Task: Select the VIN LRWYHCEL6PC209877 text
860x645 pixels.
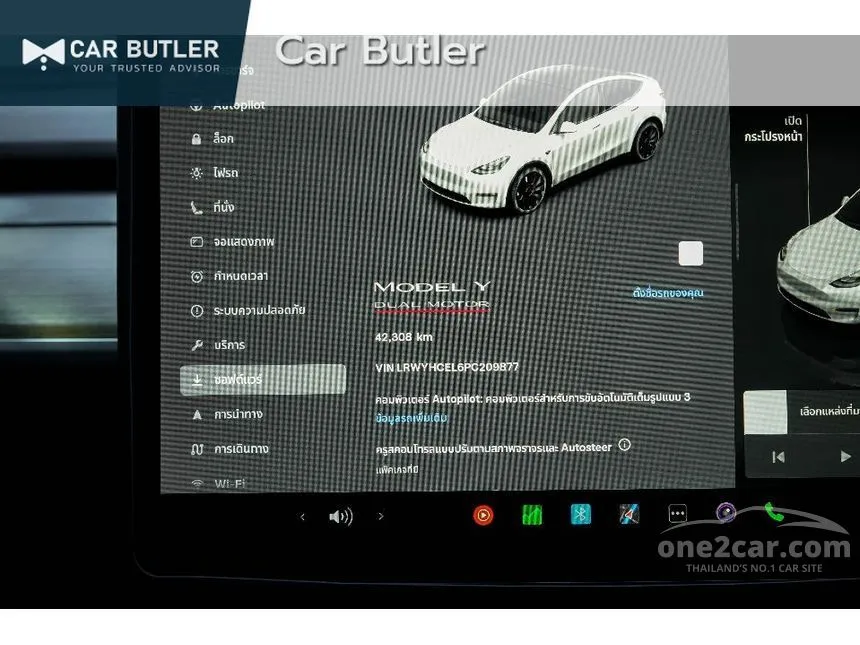Action: [446, 367]
